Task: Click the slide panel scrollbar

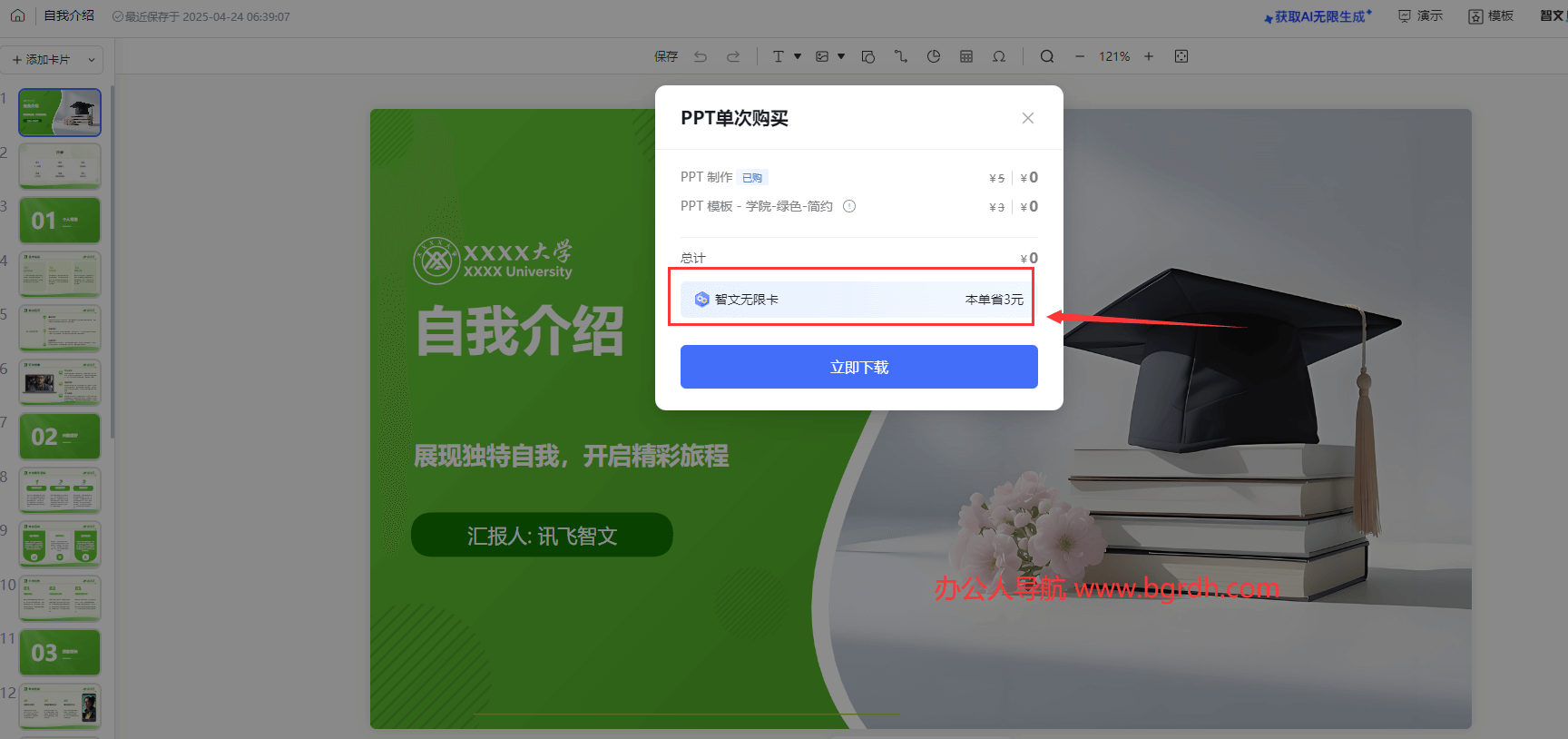Action: point(112,261)
